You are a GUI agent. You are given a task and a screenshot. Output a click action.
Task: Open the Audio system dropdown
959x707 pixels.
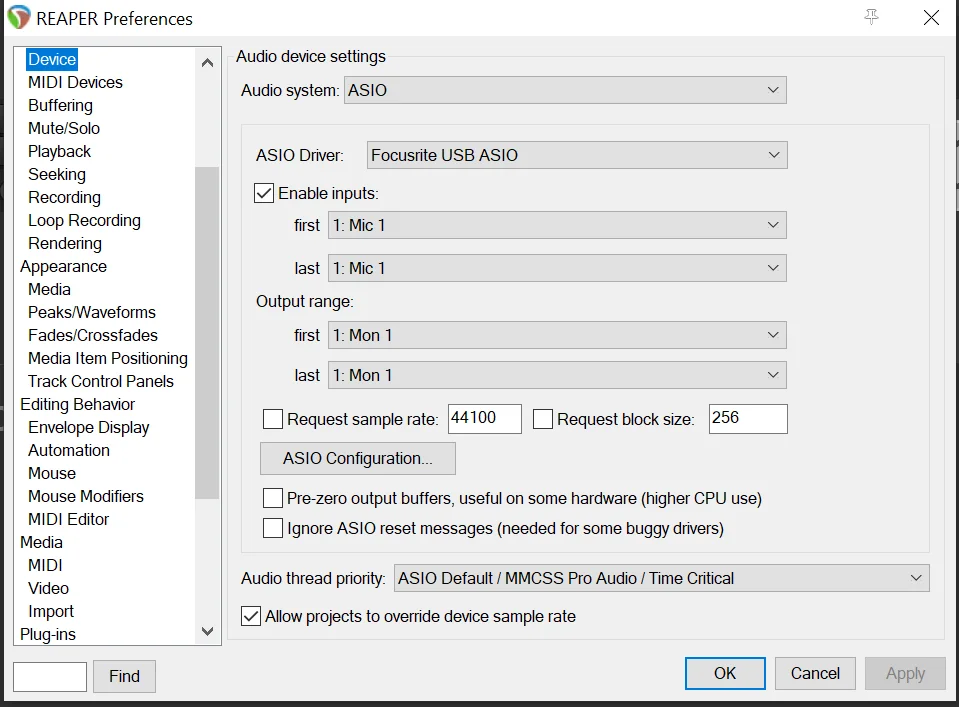click(565, 90)
